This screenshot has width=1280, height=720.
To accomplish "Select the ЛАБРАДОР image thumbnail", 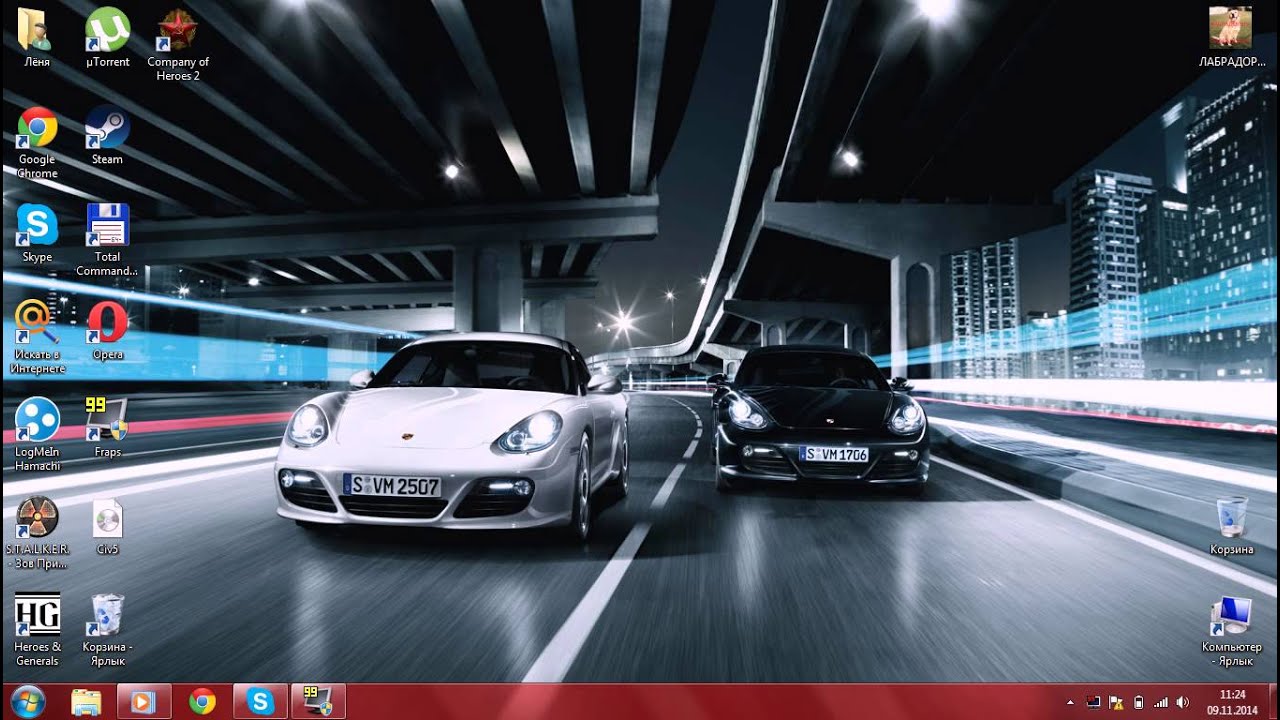I will coord(1231,38).
